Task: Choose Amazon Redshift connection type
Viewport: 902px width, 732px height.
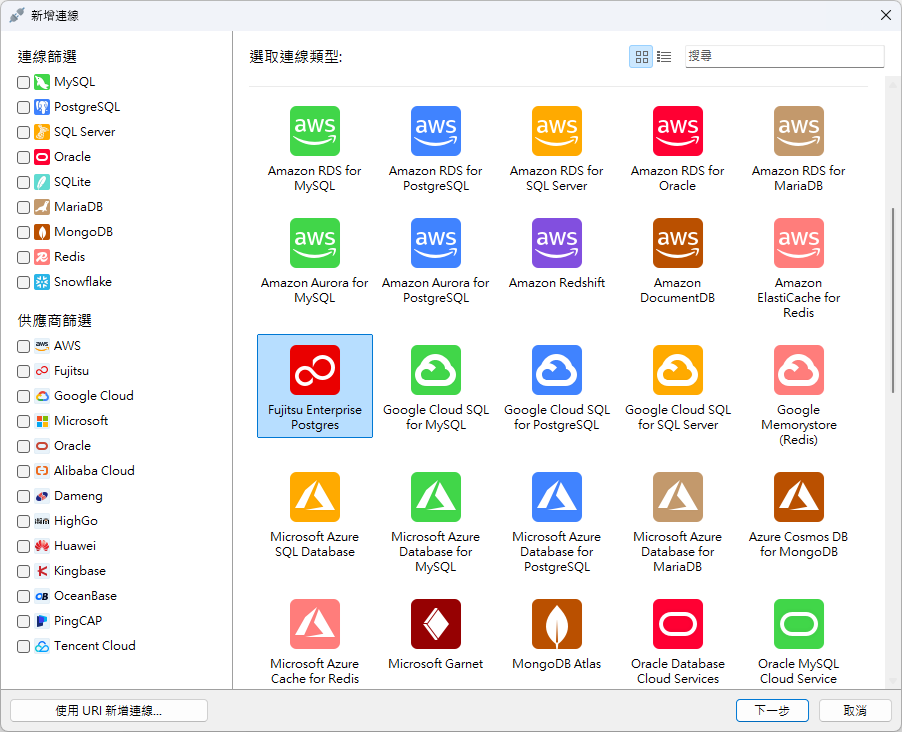Action: (x=556, y=243)
